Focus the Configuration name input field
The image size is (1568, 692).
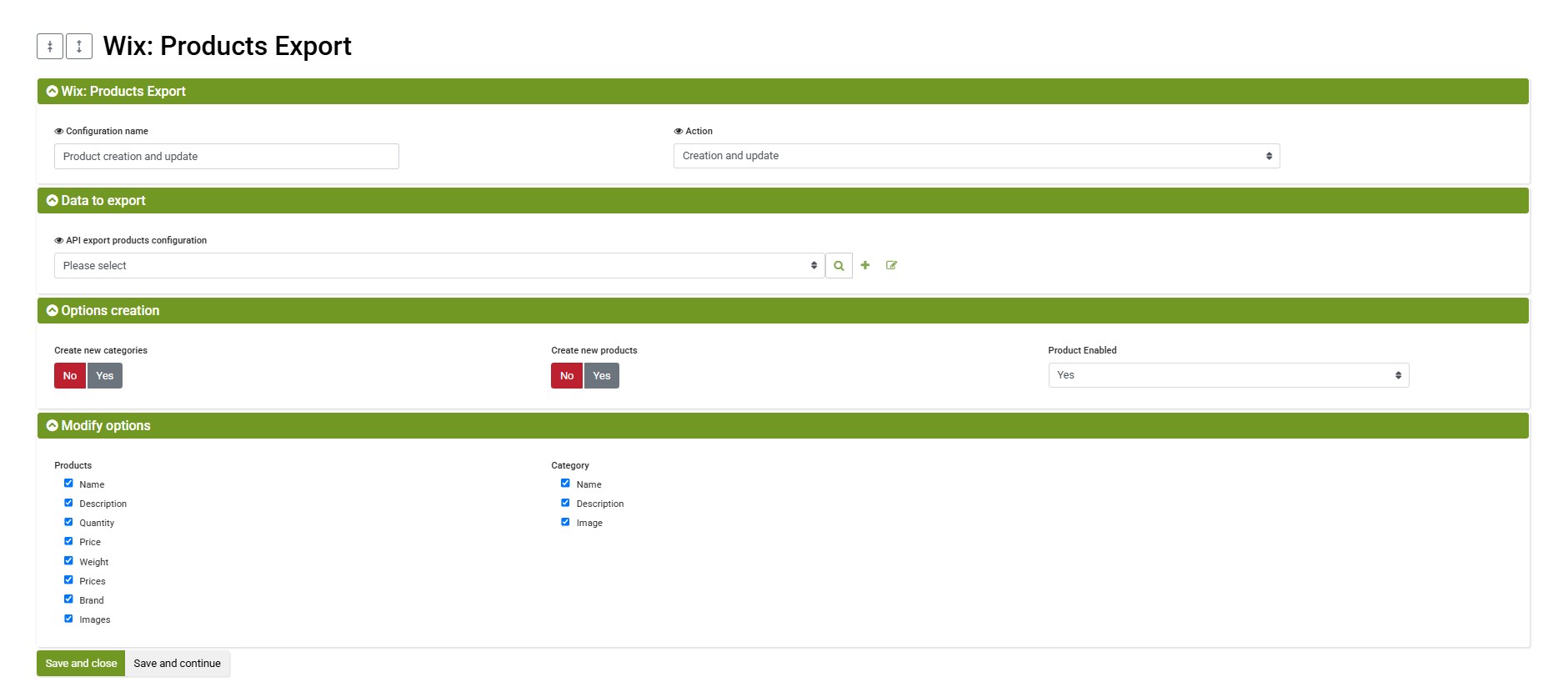227,156
